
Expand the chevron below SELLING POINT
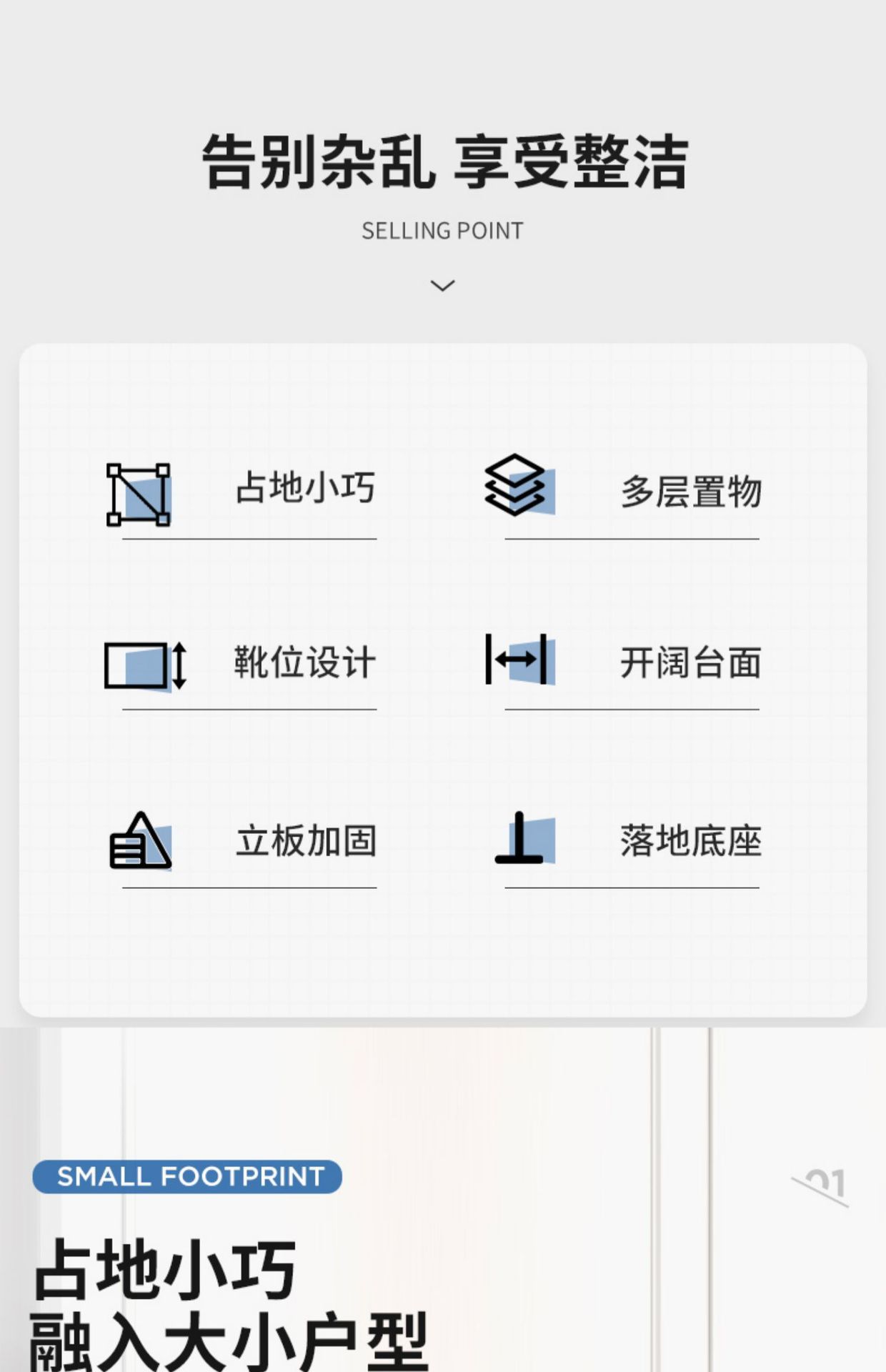[x=443, y=286]
